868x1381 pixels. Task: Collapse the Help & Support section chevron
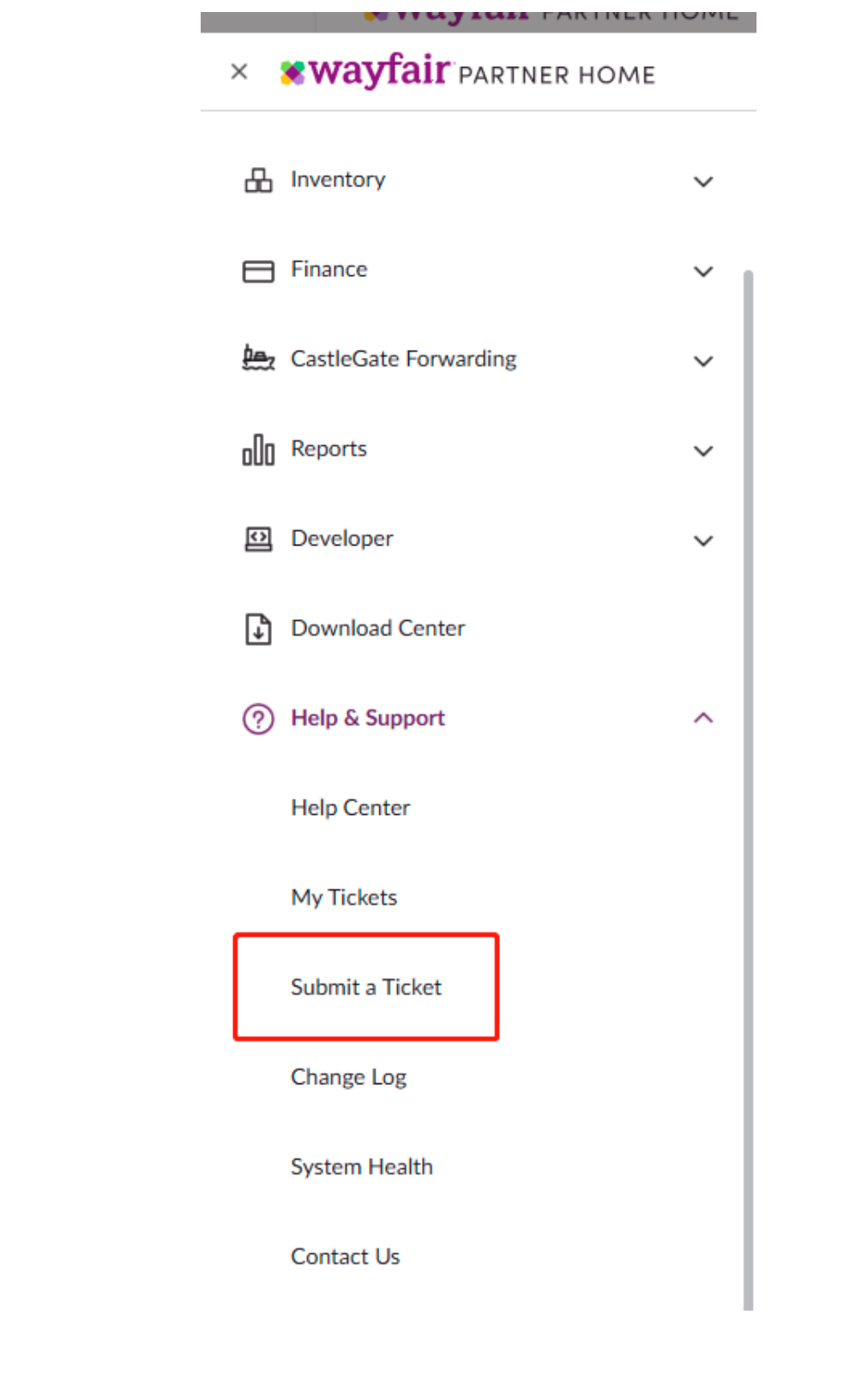tap(703, 718)
